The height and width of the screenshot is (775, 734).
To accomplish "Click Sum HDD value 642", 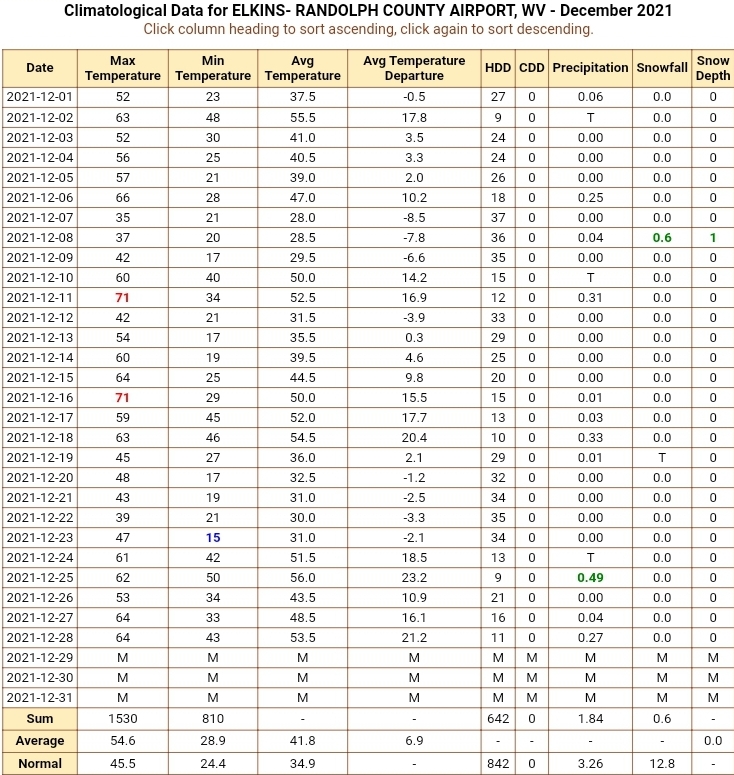I will pos(498,719).
